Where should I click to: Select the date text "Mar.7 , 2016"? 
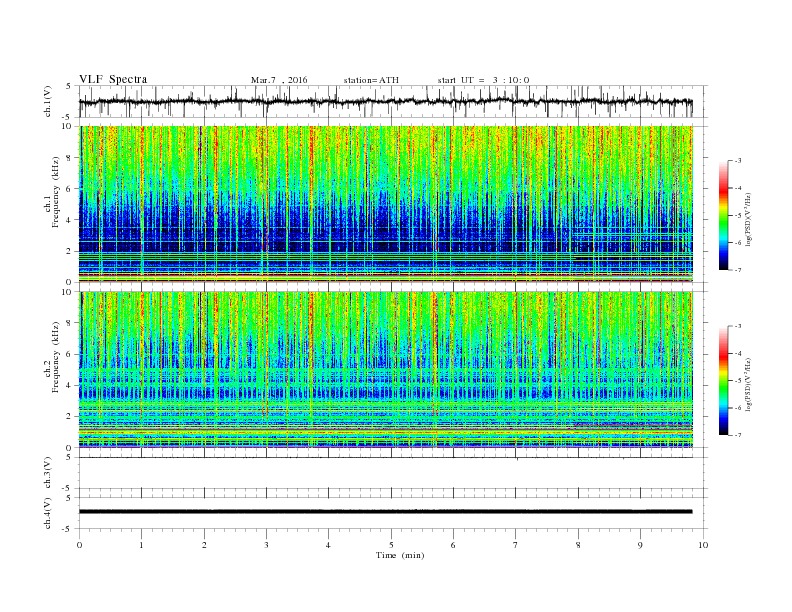tap(279, 80)
